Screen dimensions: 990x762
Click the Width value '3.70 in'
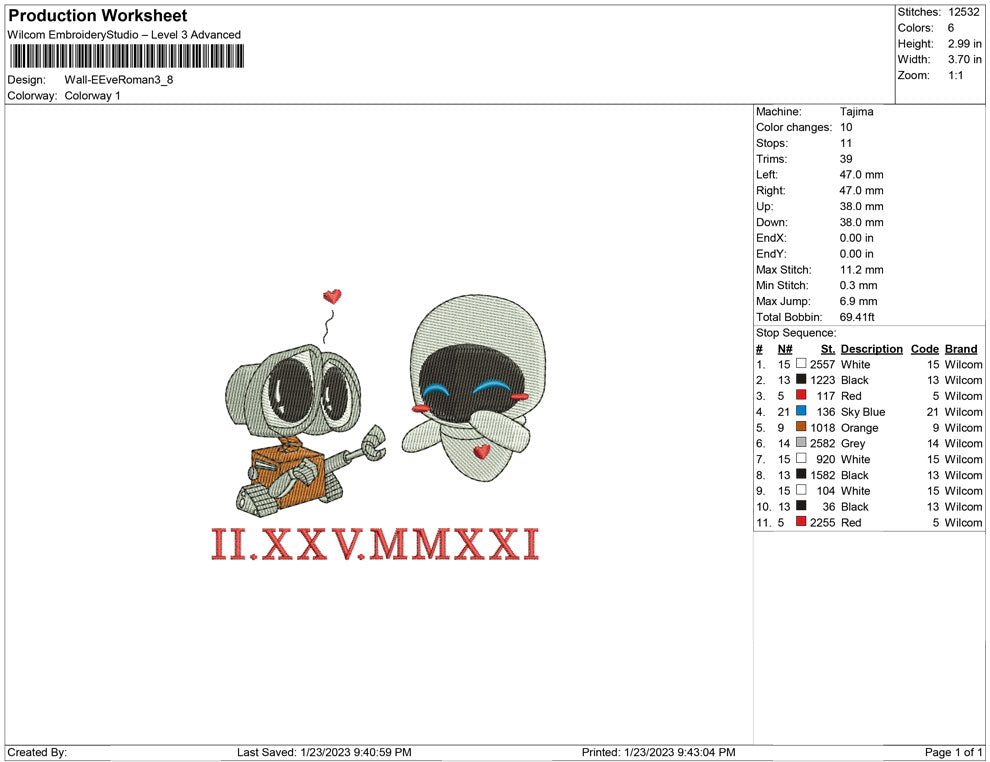pyautogui.click(x=965, y=59)
